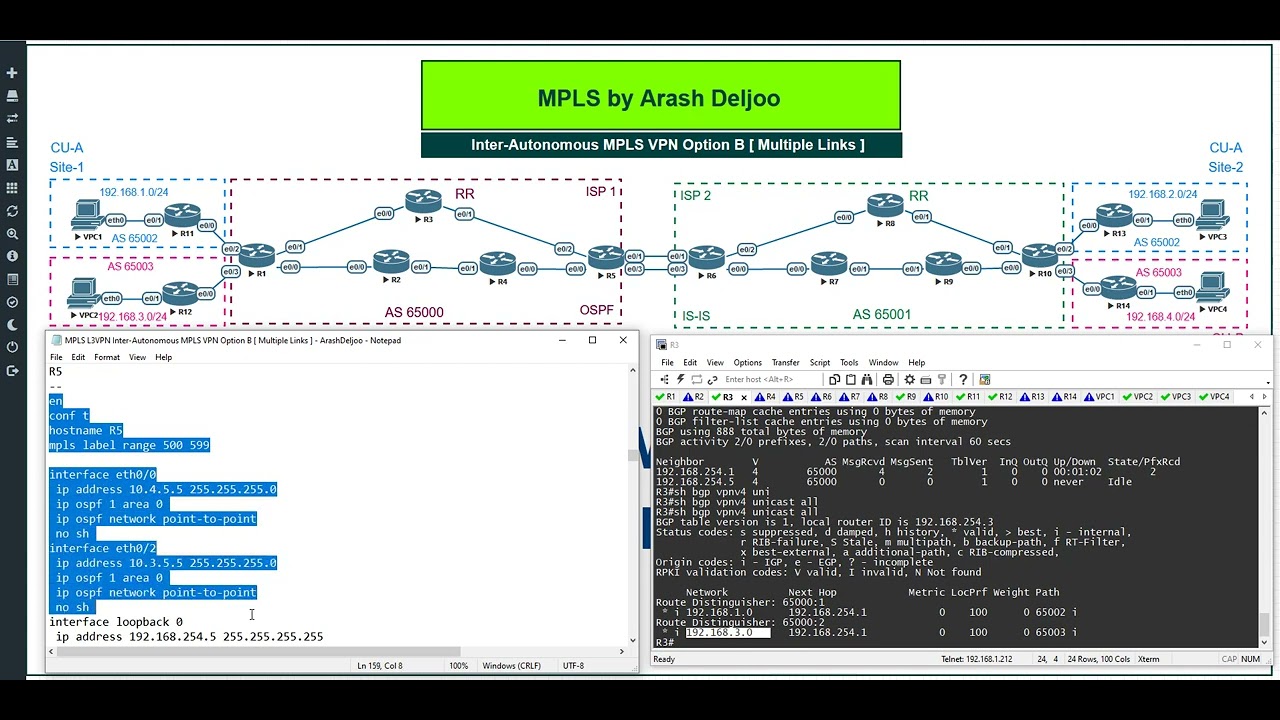The height and width of the screenshot is (720, 1280).
Task: Open the terminal toolbar overflow arrow
Action: [x=1268, y=382]
